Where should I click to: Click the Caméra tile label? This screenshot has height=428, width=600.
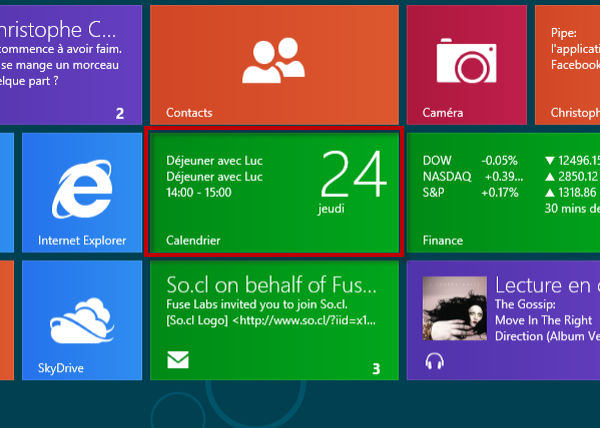click(443, 113)
